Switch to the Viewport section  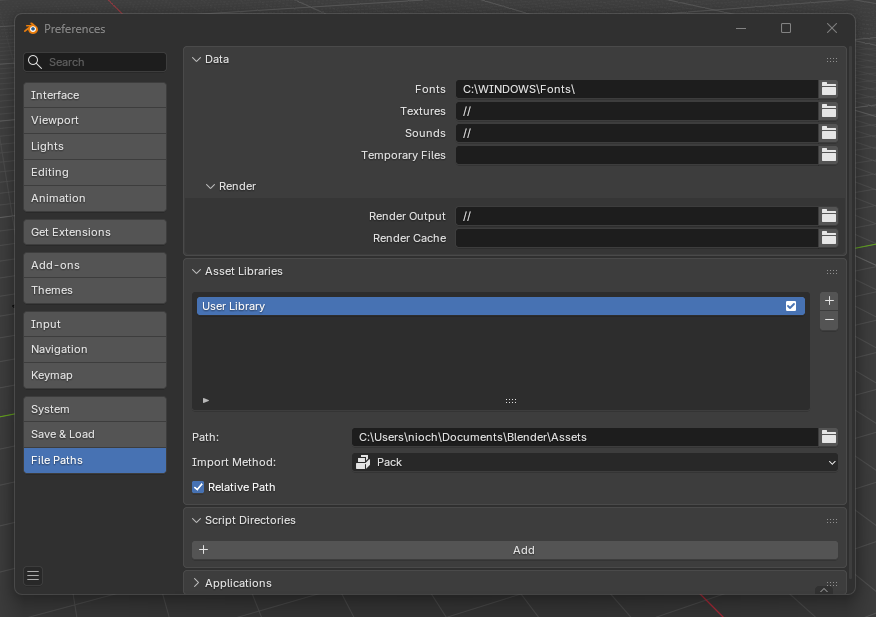pos(95,120)
